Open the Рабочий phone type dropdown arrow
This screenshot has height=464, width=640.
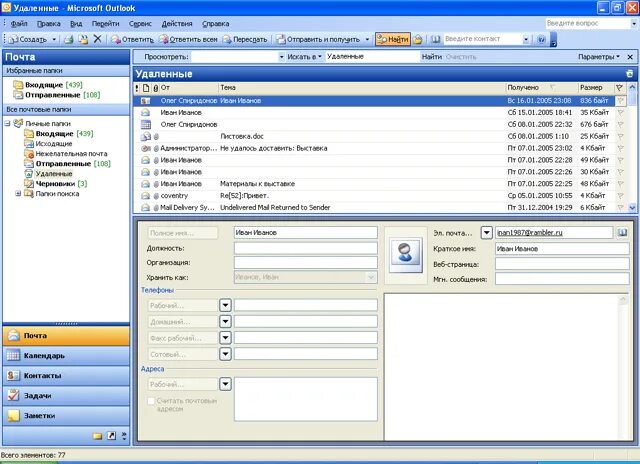click(x=225, y=305)
